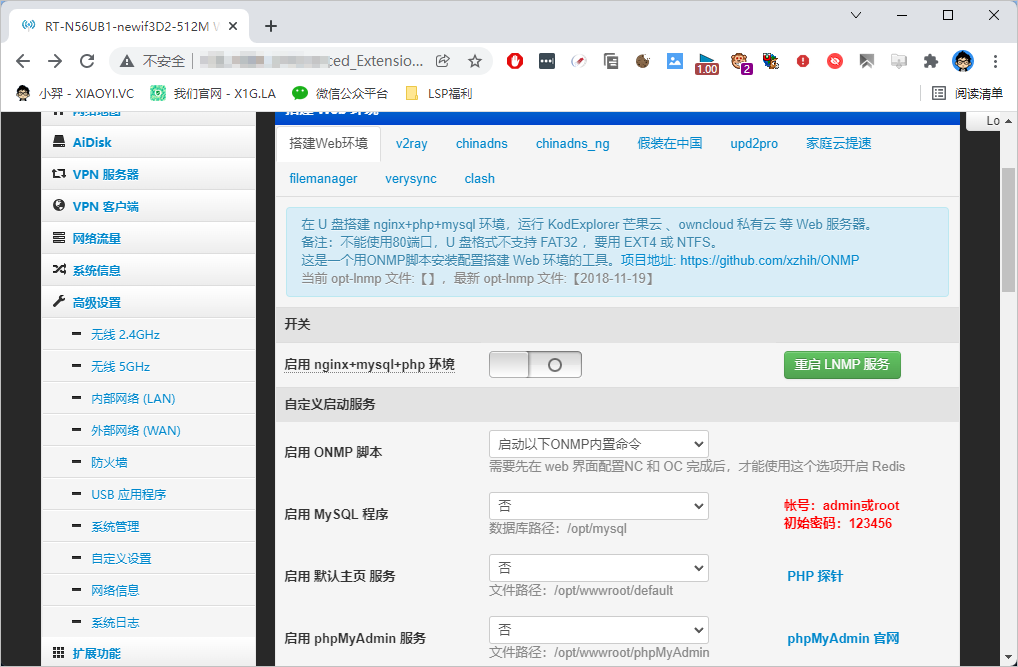Open VPN 服务器 in the sidebar
This screenshot has width=1018, height=667.
tap(105, 174)
